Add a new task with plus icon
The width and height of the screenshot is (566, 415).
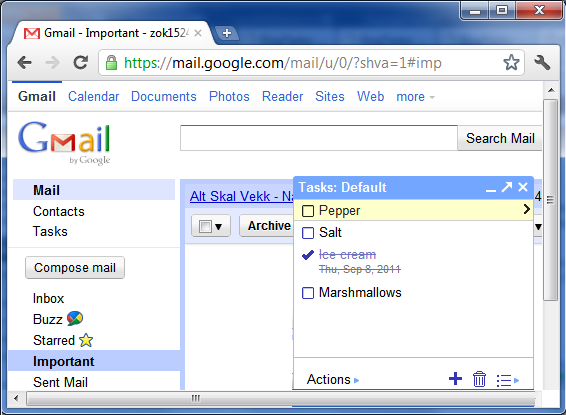click(455, 379)
